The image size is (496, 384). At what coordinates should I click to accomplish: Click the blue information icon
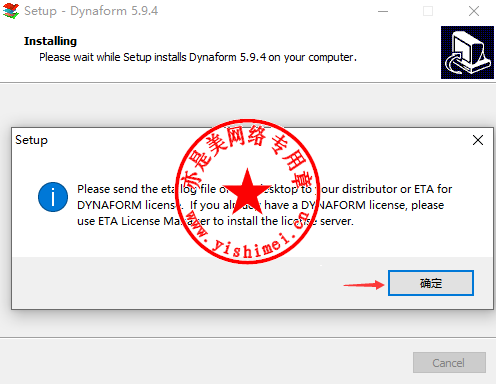[x=53, y=197]
